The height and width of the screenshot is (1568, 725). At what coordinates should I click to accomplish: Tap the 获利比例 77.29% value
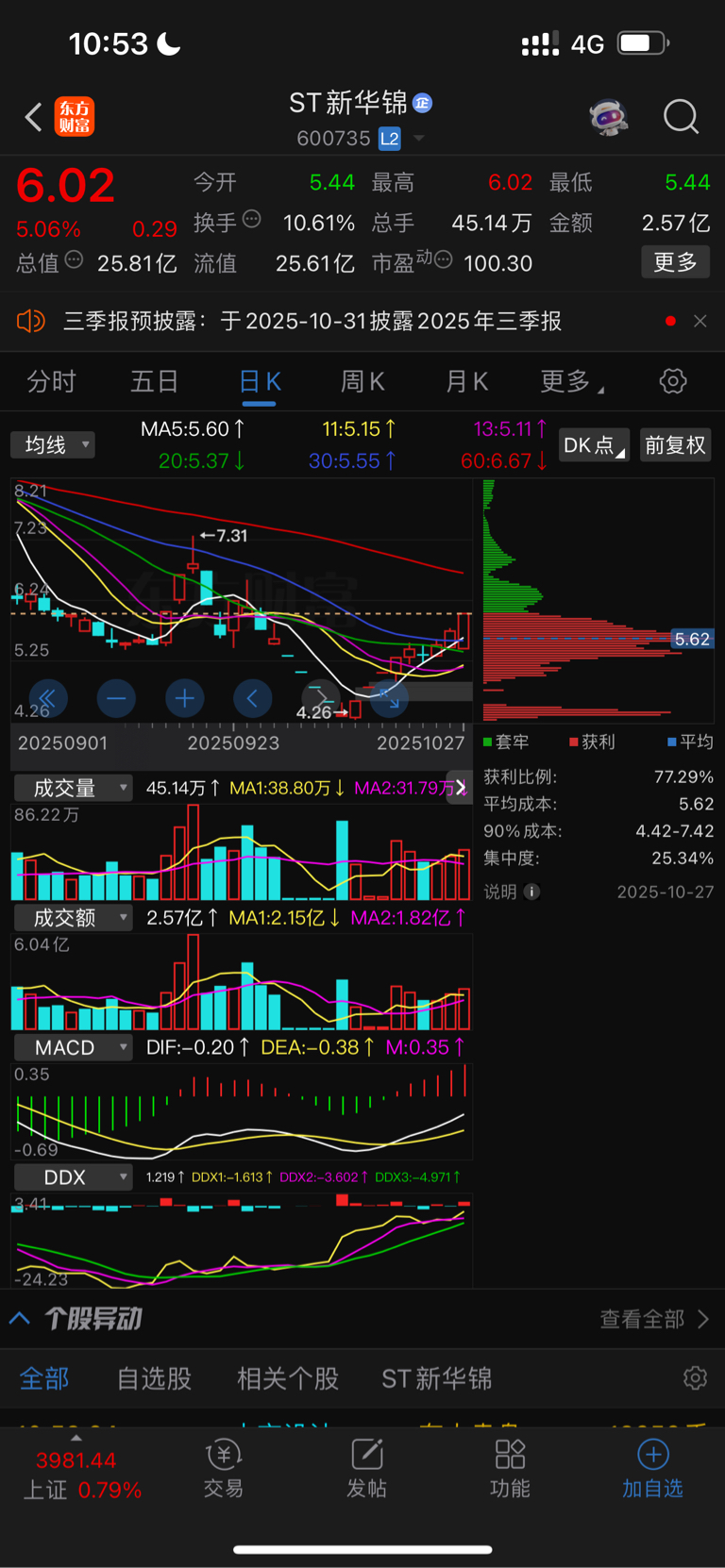point(683,776)
